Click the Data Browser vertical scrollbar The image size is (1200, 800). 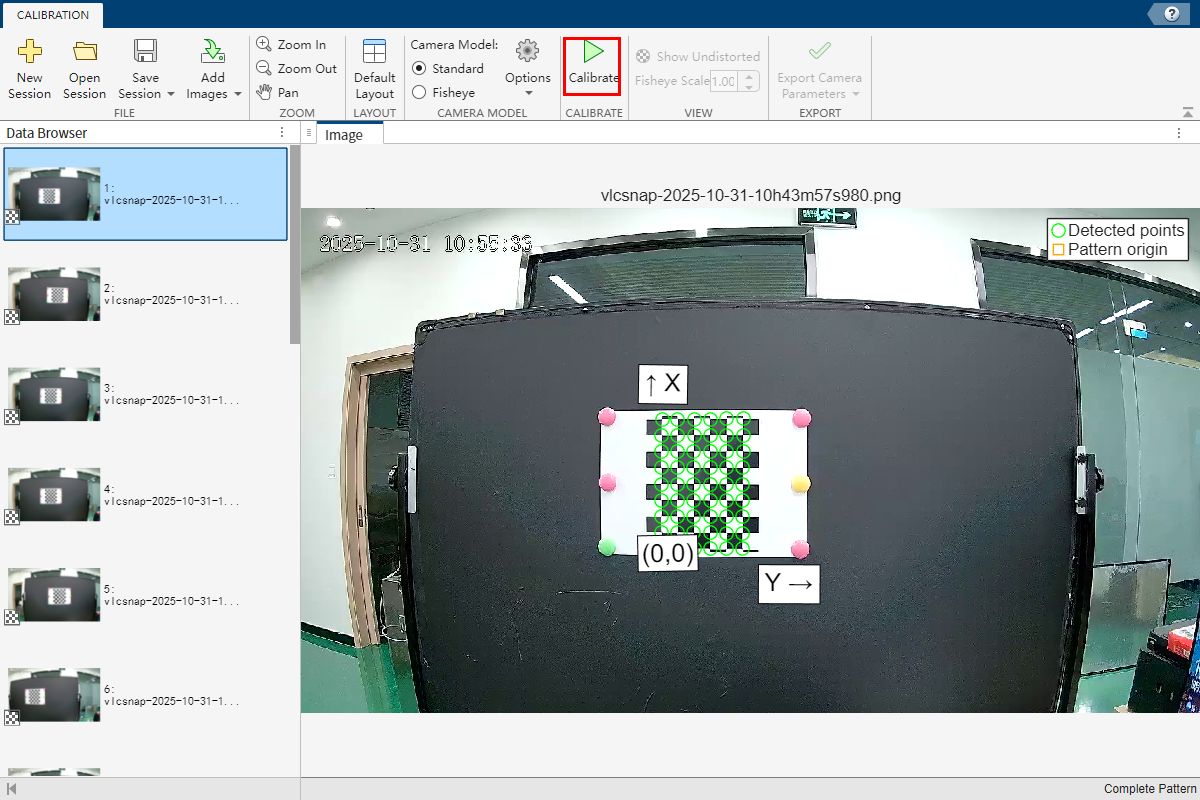pos(295,245)
